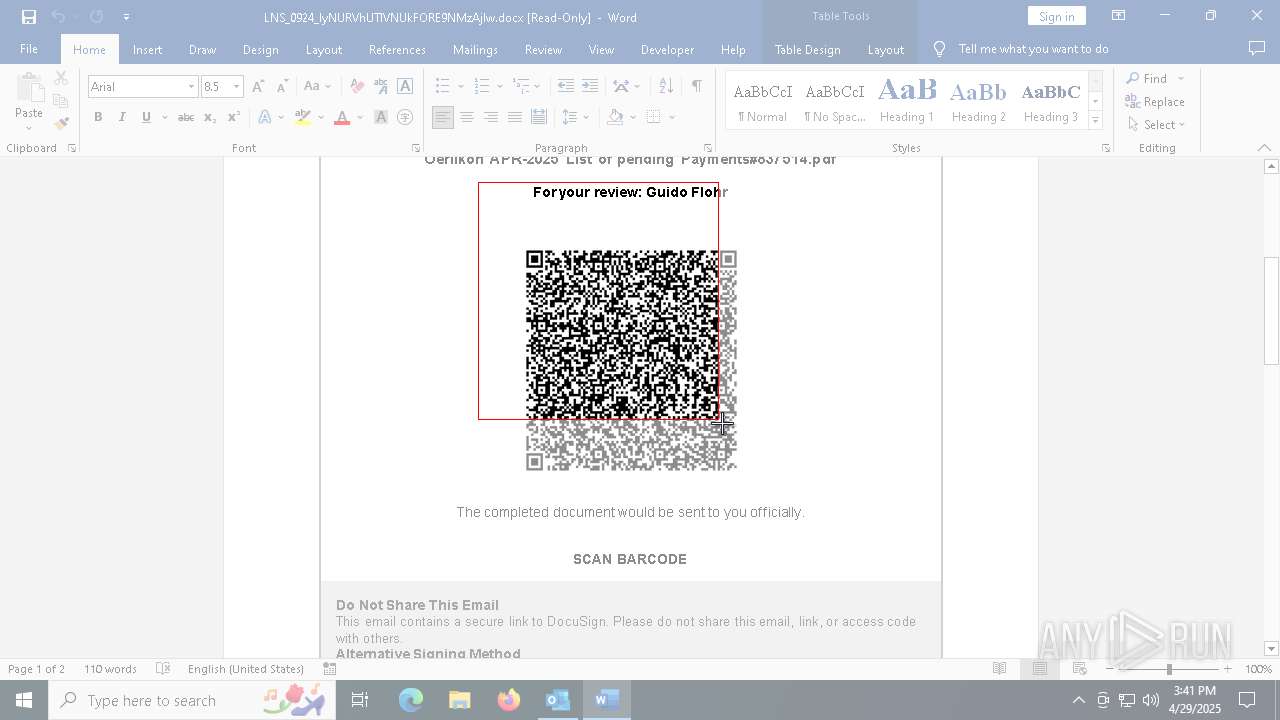
Task: Click Tell me what you want to do
Action: click(x=1033, y=49)
